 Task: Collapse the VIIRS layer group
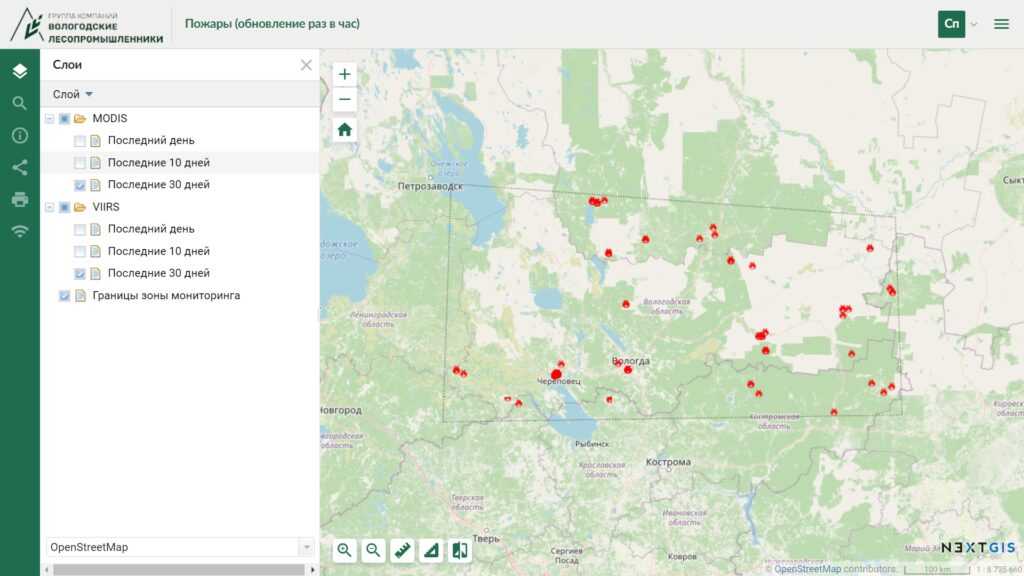tap(49, 208)
